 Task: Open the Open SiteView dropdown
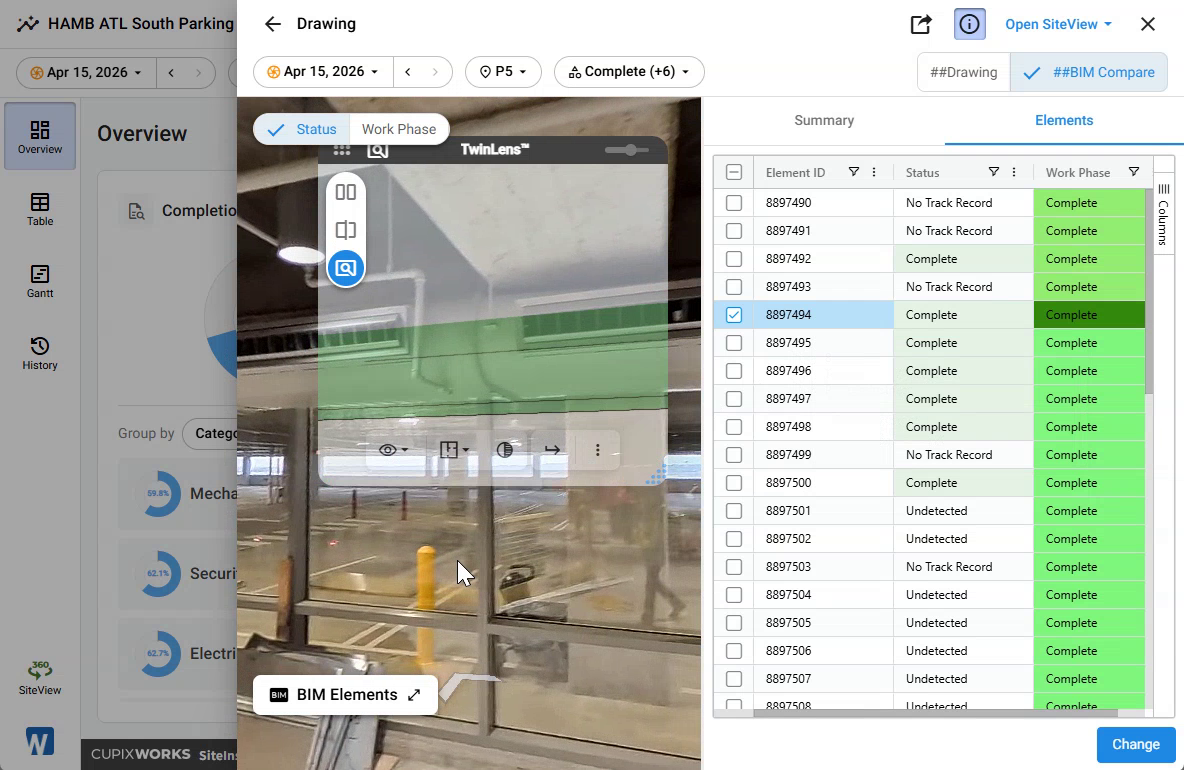1058,24
